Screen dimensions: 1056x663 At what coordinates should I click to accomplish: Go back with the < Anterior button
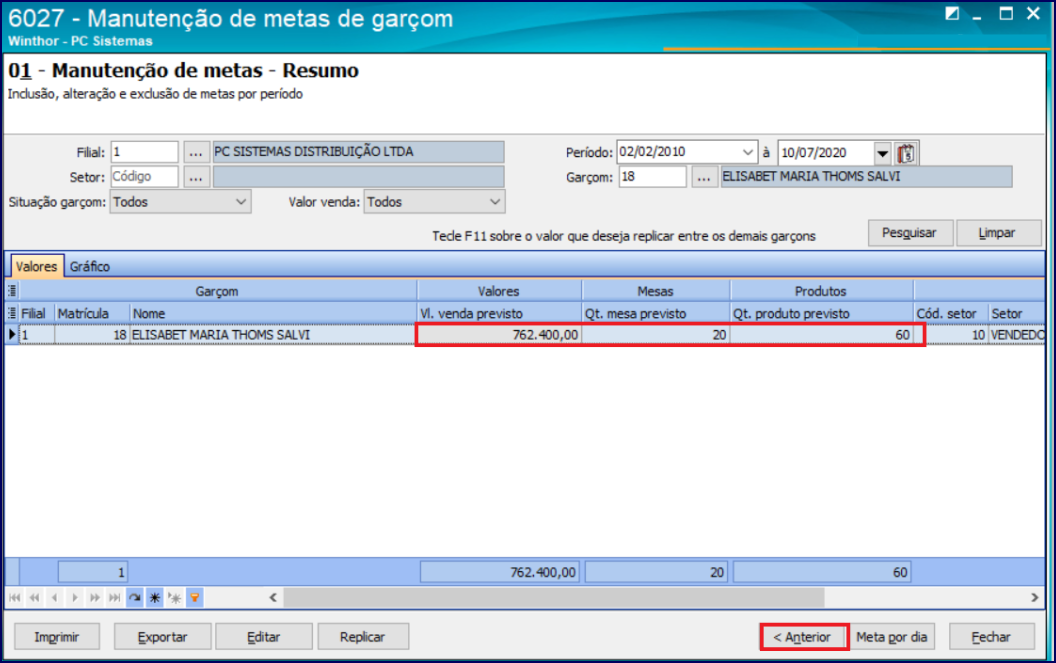tap(803, 637)
